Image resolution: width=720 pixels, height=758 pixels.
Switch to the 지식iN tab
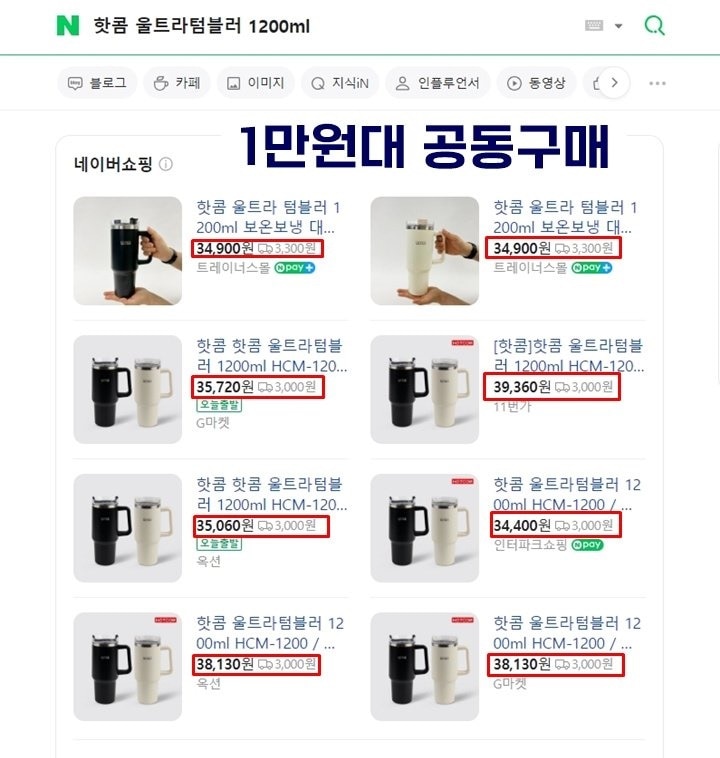pyautogui.click(x=340, y=83)
